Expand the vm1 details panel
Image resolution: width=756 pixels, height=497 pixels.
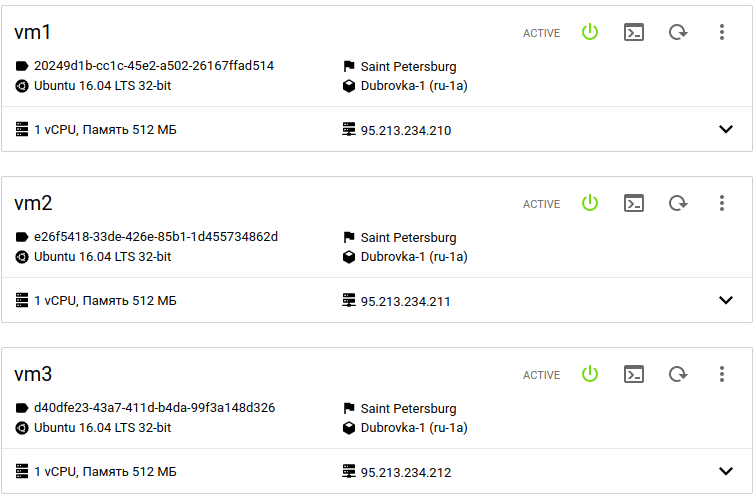pos(726,129)
